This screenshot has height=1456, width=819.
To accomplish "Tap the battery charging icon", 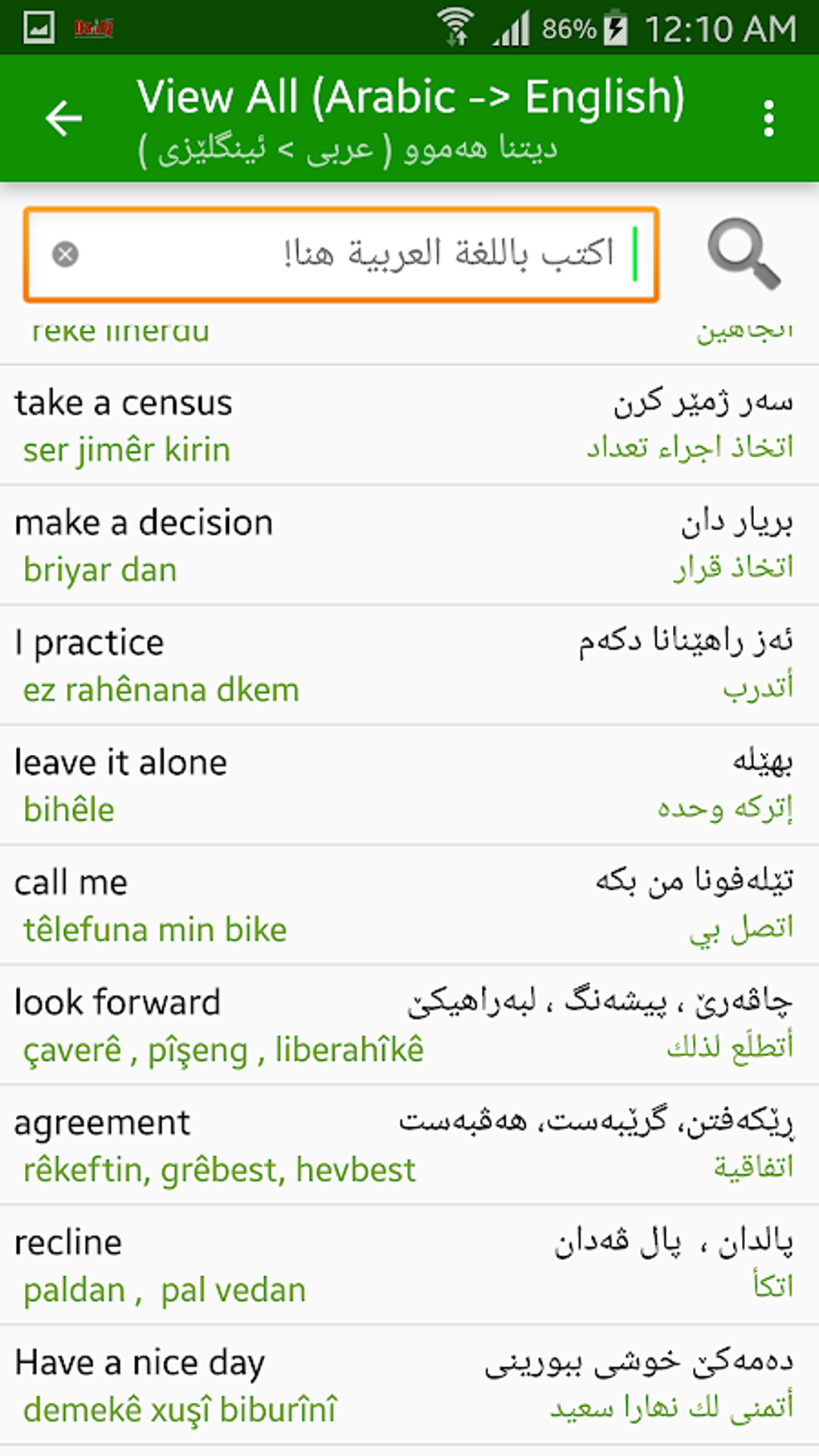I will 616,29.
